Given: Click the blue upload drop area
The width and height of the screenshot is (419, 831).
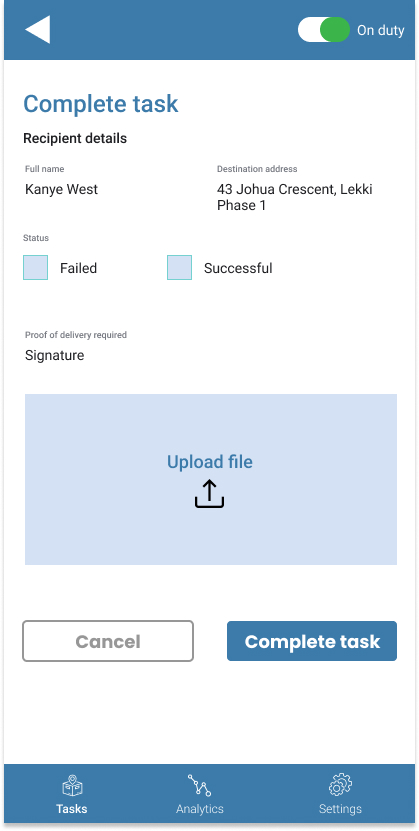Looking at the screenshot, I should pos(211,479).
